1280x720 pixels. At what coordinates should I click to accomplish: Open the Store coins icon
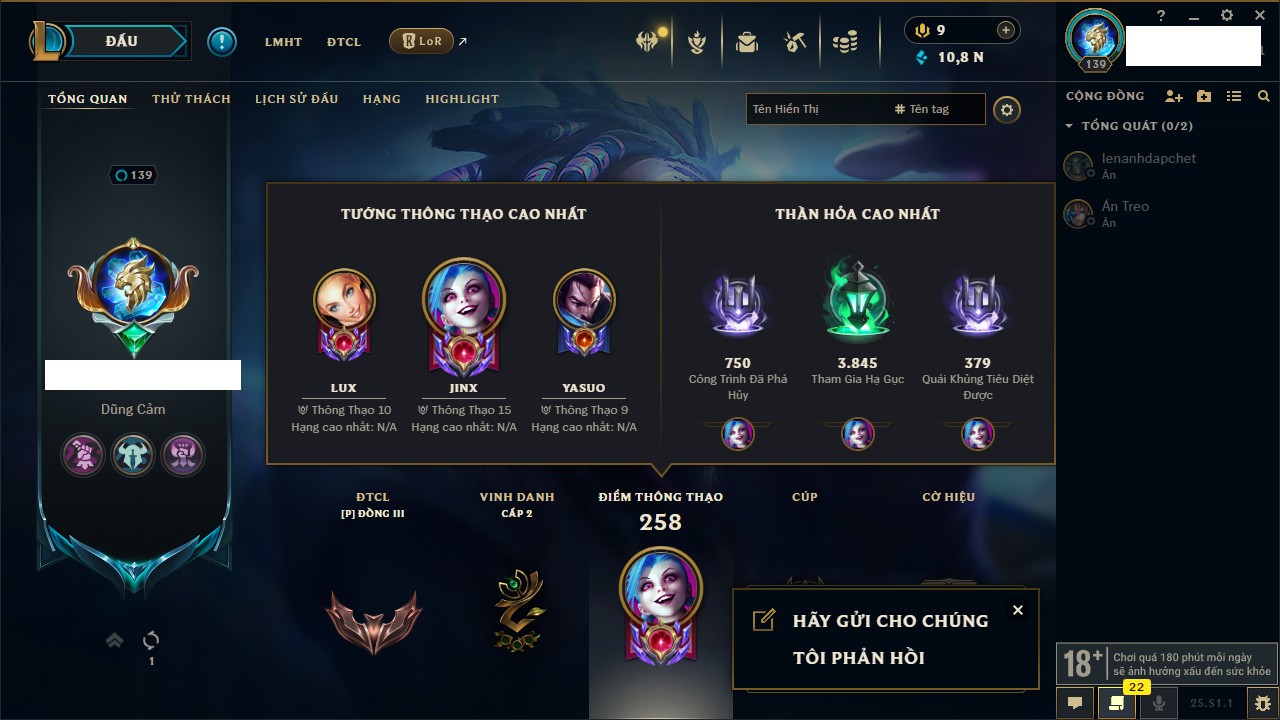point(845,42)
